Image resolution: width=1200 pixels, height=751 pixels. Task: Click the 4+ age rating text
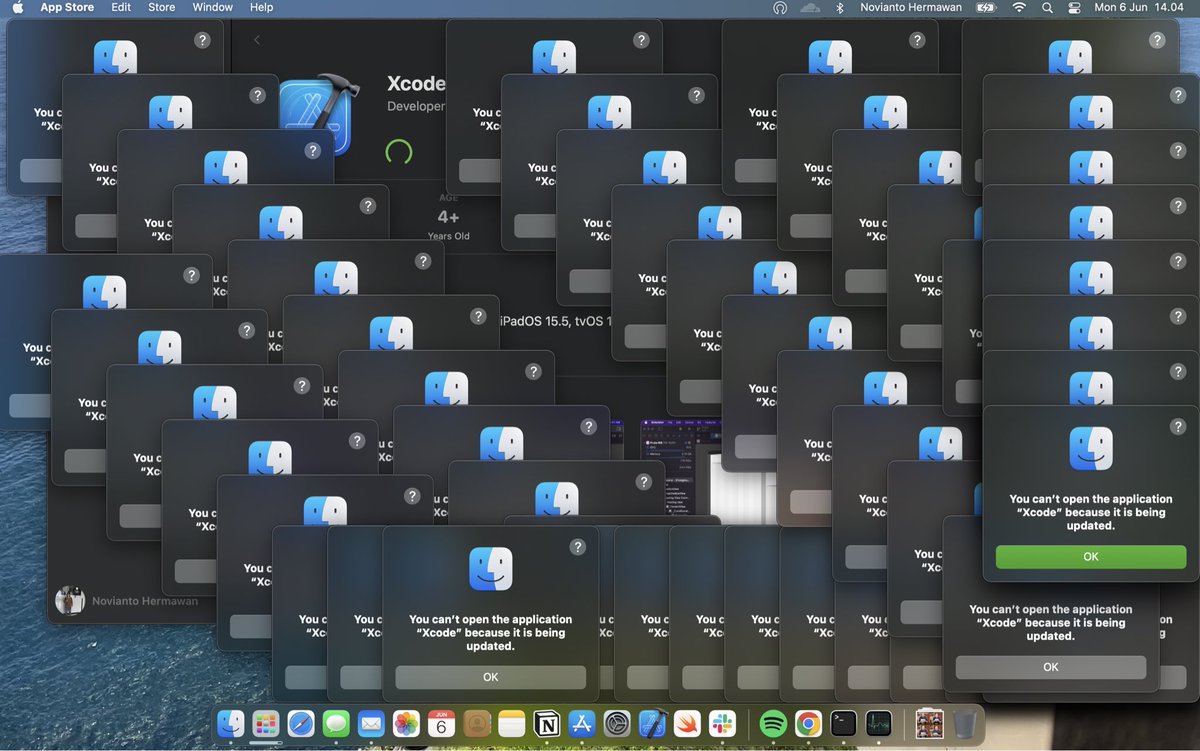(x=448, y=217)
